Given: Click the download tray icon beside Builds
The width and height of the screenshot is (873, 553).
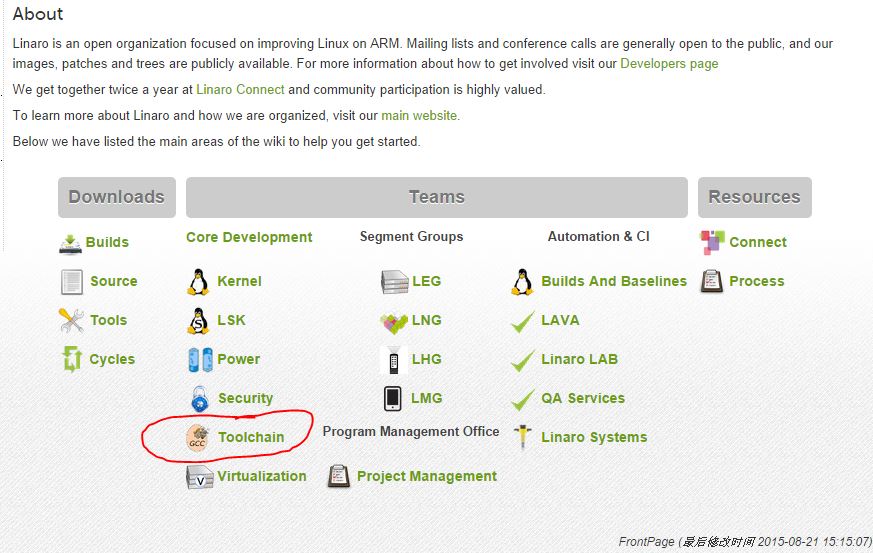Looking at the screenshot, I should [x=70, y=244].
